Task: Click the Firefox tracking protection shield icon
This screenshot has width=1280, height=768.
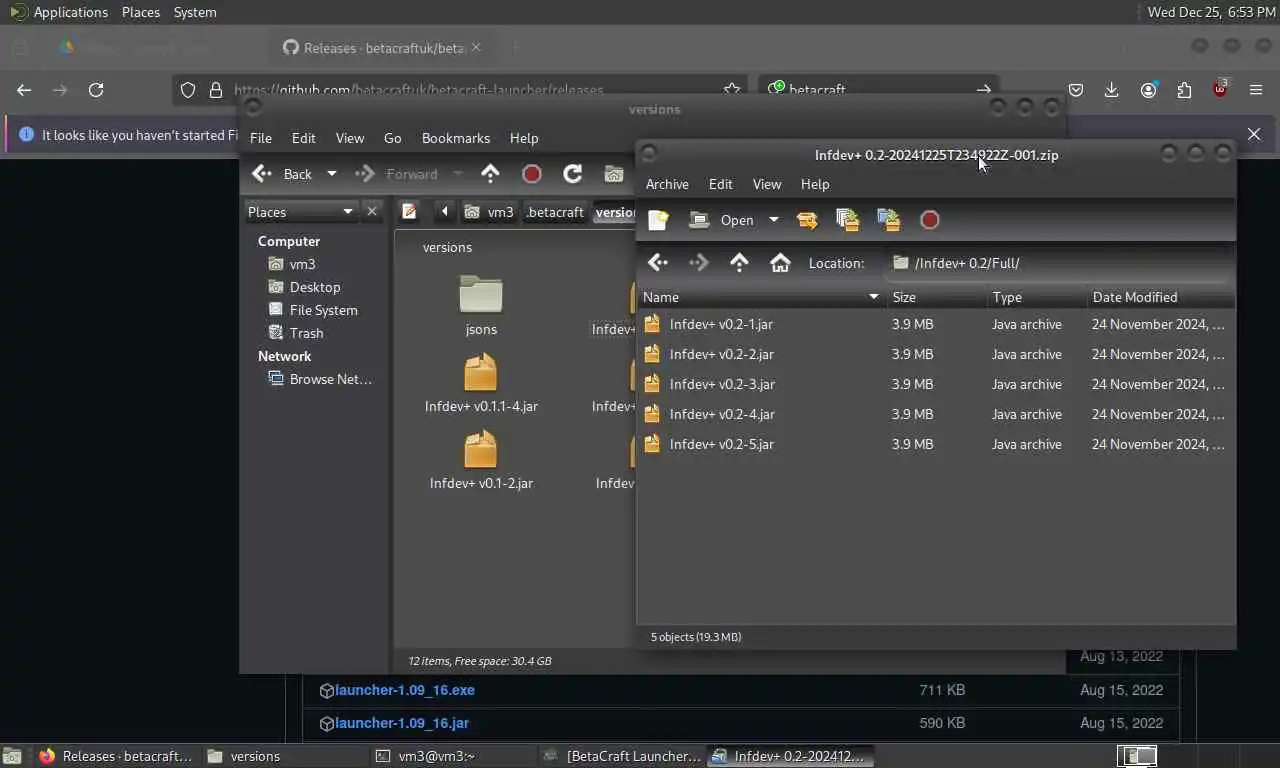Action: [188, 90]
